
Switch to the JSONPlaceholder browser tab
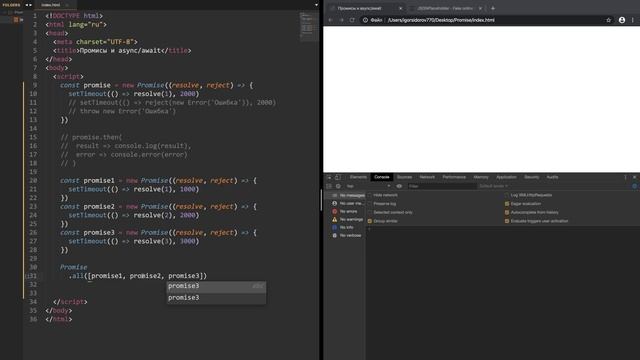(445, 8)
